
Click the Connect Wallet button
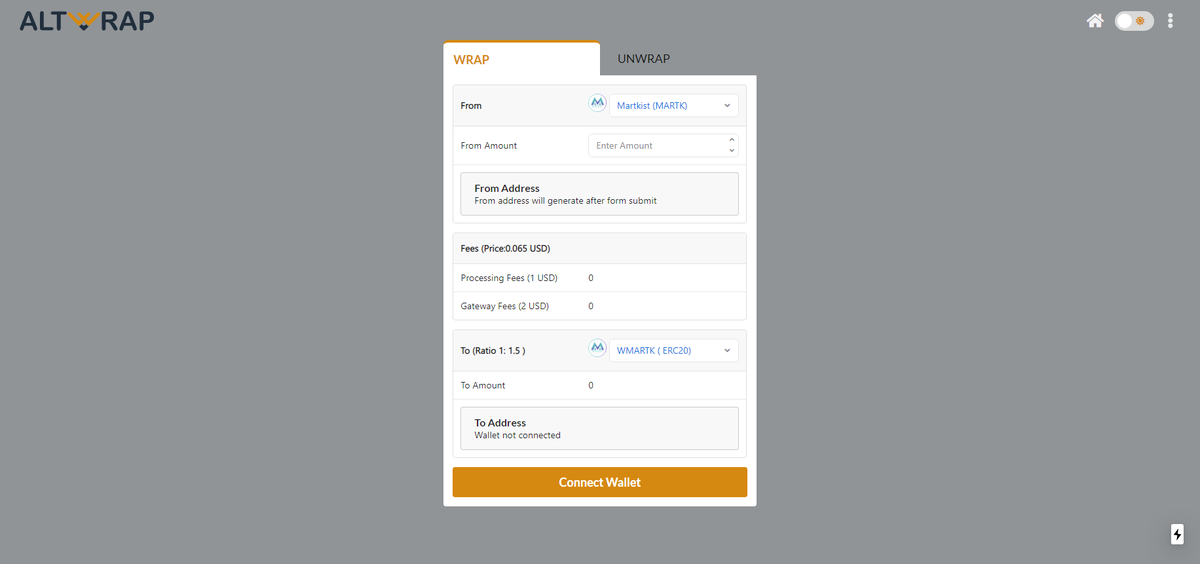coord(600,482)
